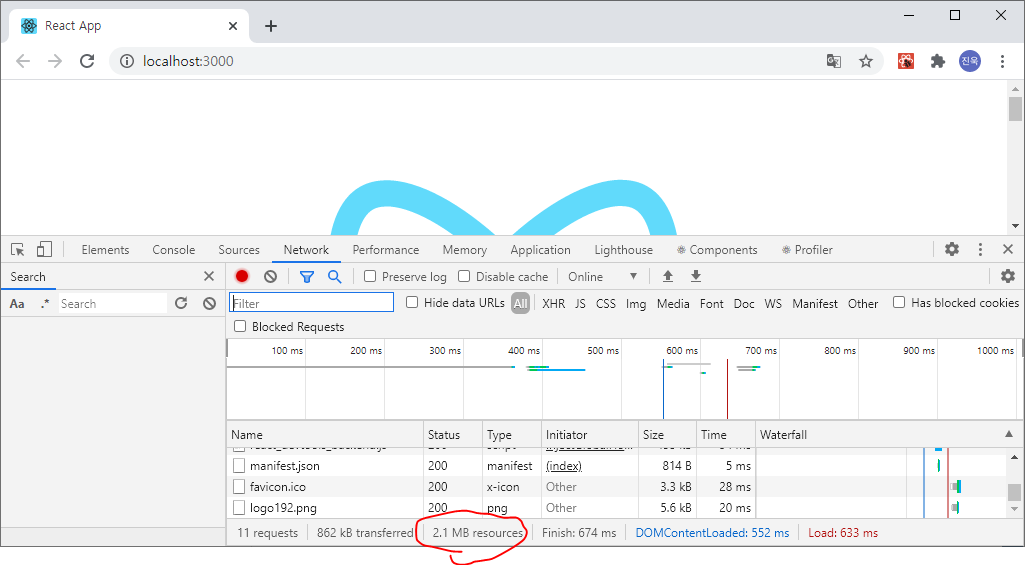Open the (index) initiator link
The width and height of the screenshot is (1025, 565).
coord(563,466)
